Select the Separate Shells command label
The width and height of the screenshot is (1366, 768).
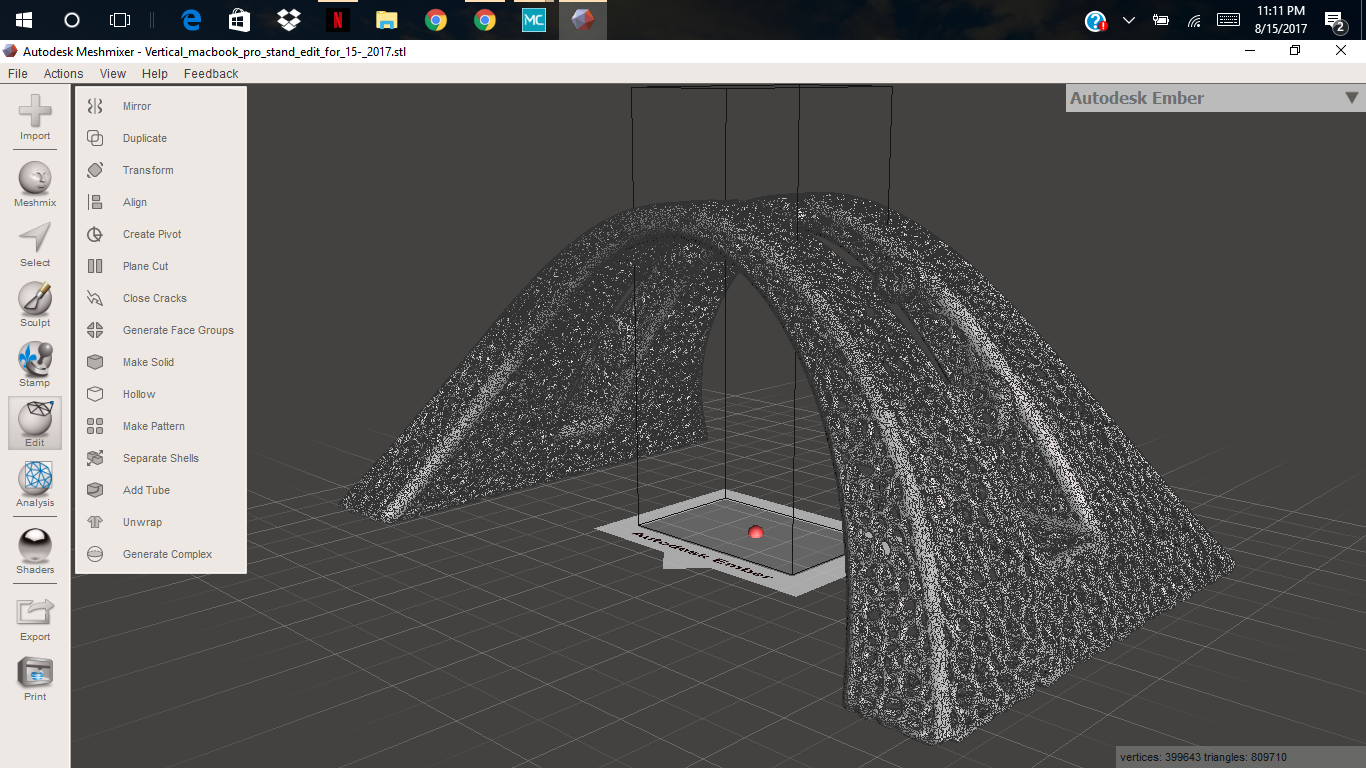pos(161,458)
